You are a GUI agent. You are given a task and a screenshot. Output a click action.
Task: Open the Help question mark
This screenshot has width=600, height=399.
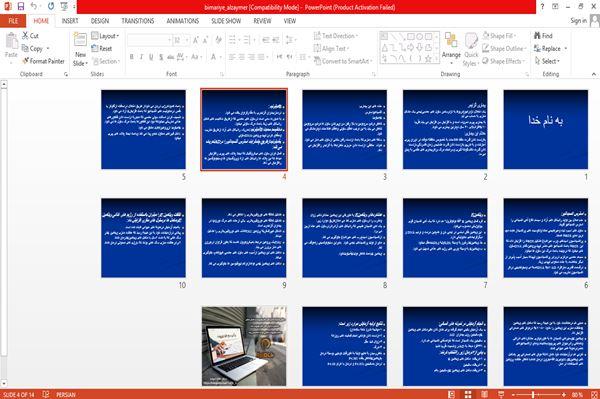click(x=542, y=7)
